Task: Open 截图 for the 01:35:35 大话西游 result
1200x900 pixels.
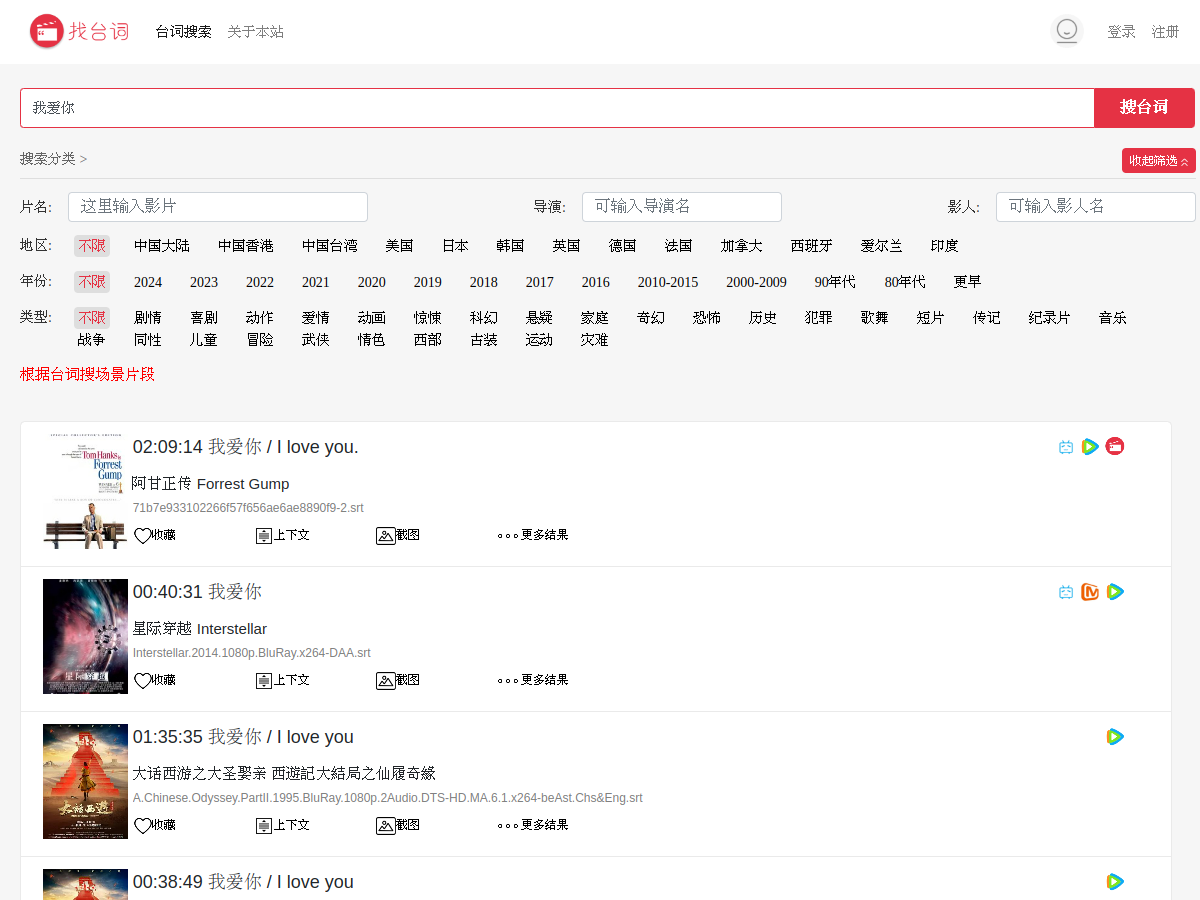Action: pyautogui.click(x=398, y=825)
